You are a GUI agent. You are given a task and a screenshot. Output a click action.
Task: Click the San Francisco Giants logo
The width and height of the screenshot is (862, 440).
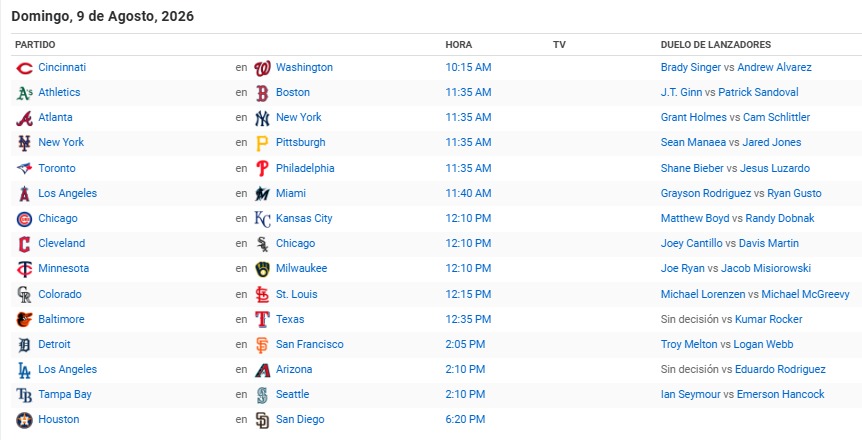262,345
